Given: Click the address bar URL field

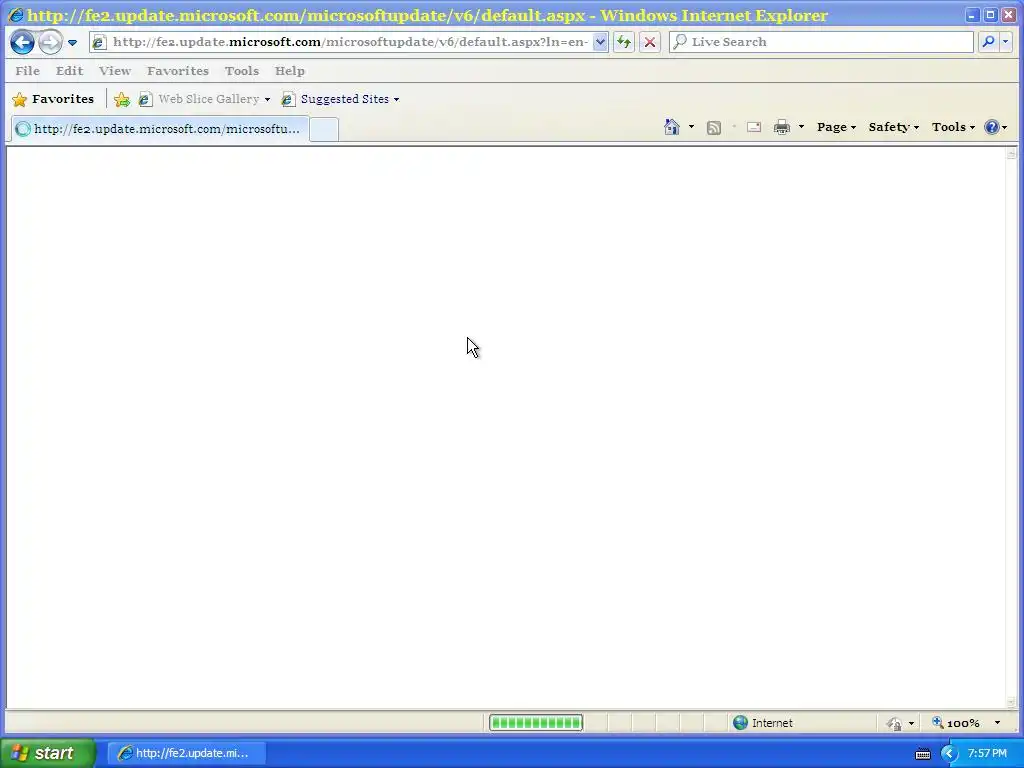Looking at the screenshot, I should point(351,42).
